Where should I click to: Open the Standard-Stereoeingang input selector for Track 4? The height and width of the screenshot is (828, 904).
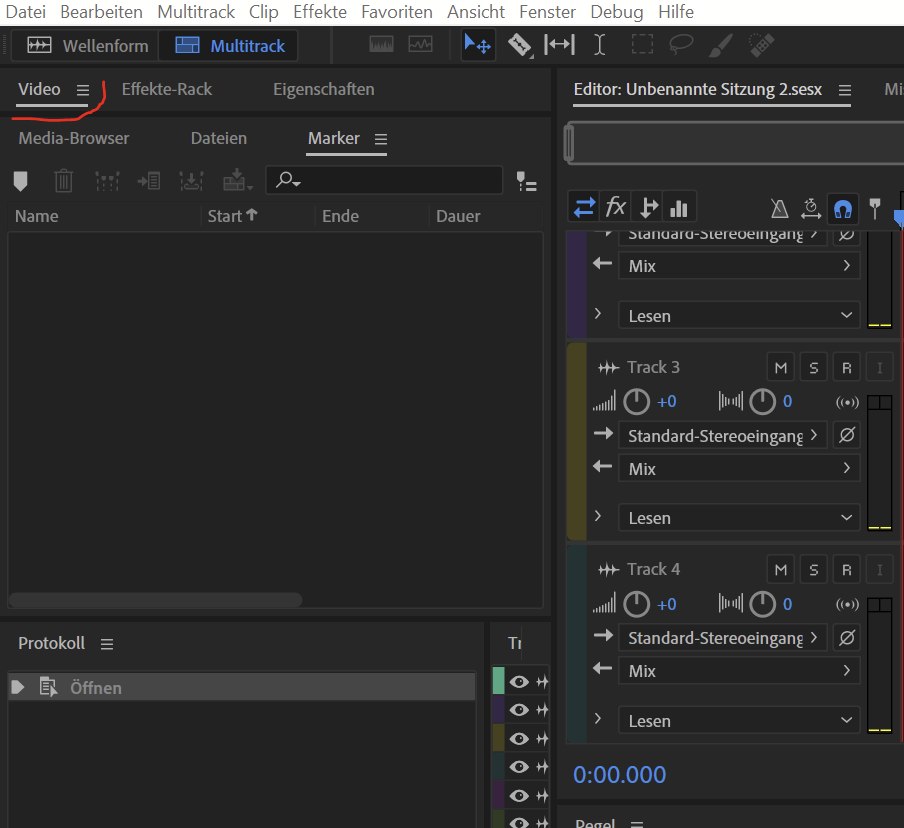(722, 637)
